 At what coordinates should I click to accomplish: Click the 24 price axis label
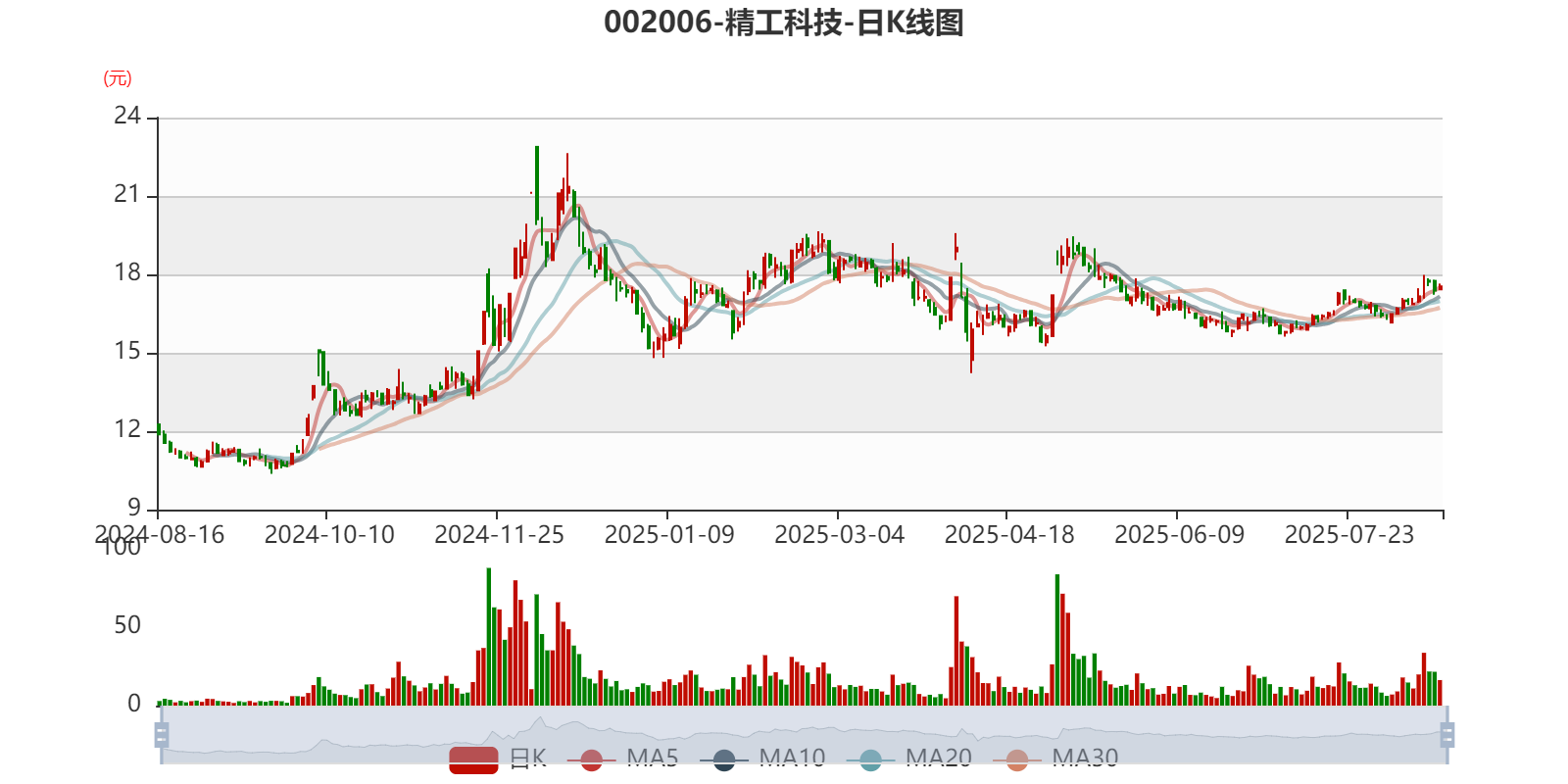(127, 116)
